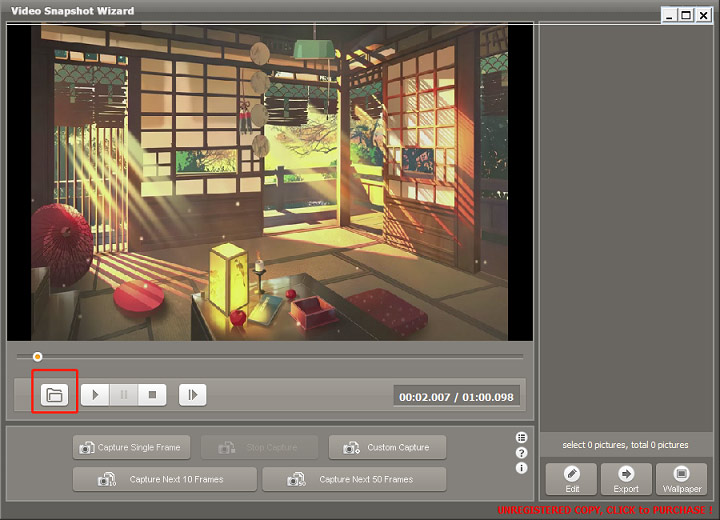Viewport: 720px width, 520px height.
Task: Open the settings list icon
Action: click(x=521, y=438)
